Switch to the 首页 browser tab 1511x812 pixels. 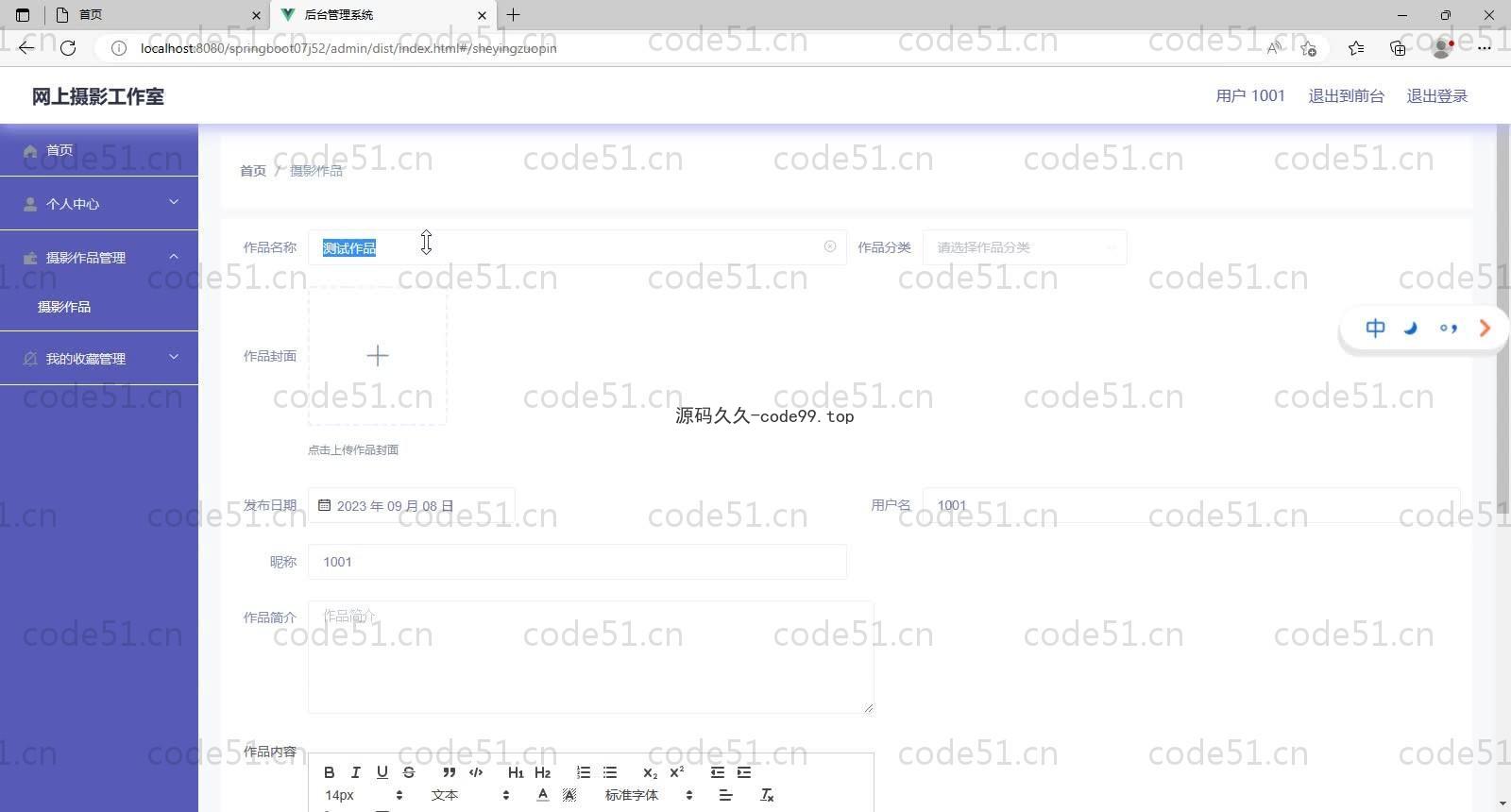click(156, 15)
